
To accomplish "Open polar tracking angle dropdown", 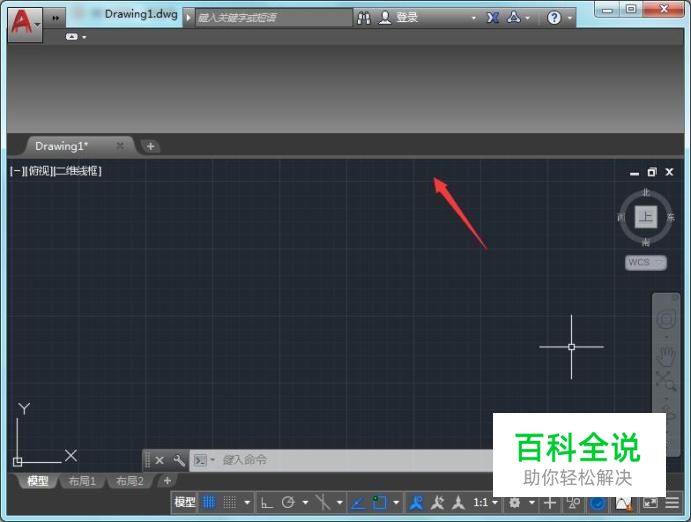I will click(x=305, y=503).
